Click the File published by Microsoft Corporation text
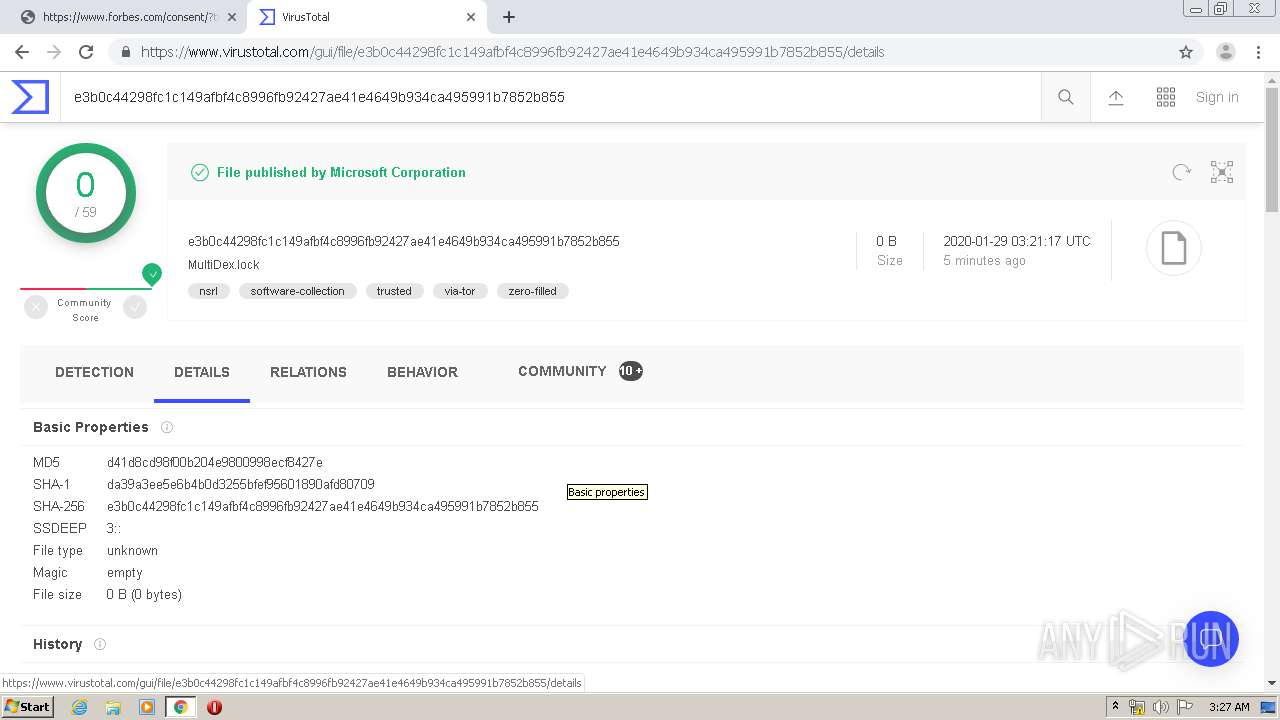This screenshot has height=720, width=1280. 341,172
